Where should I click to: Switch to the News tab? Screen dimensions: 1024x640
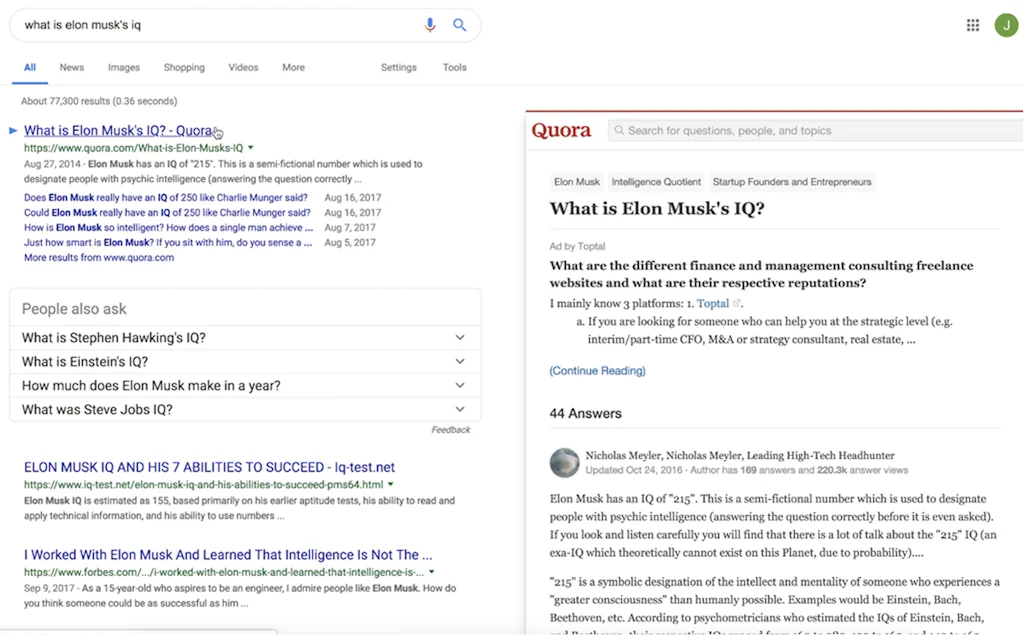pyautogui.click(x=71, y=68)
